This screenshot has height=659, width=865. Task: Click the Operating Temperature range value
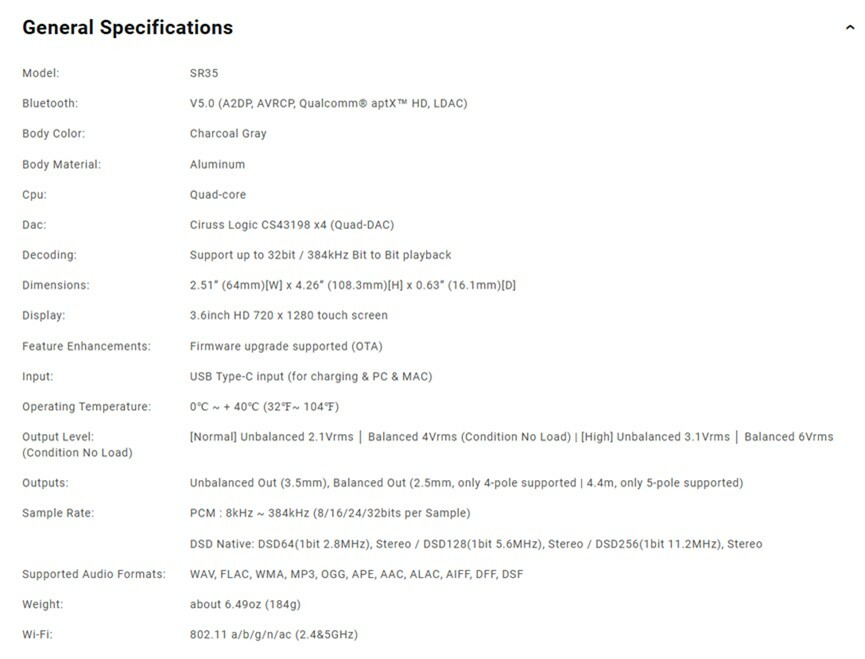click(x=264, y=407)
